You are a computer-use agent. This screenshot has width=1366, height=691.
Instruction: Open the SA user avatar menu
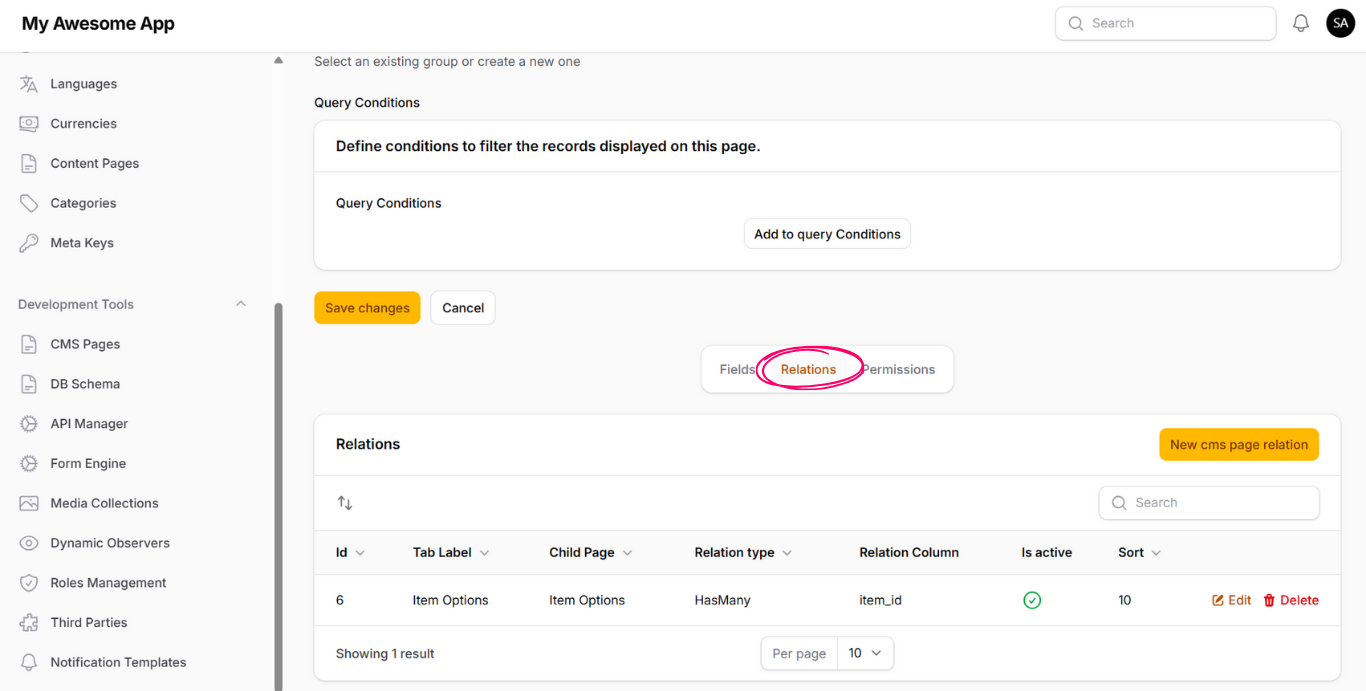coord(1340,23)
